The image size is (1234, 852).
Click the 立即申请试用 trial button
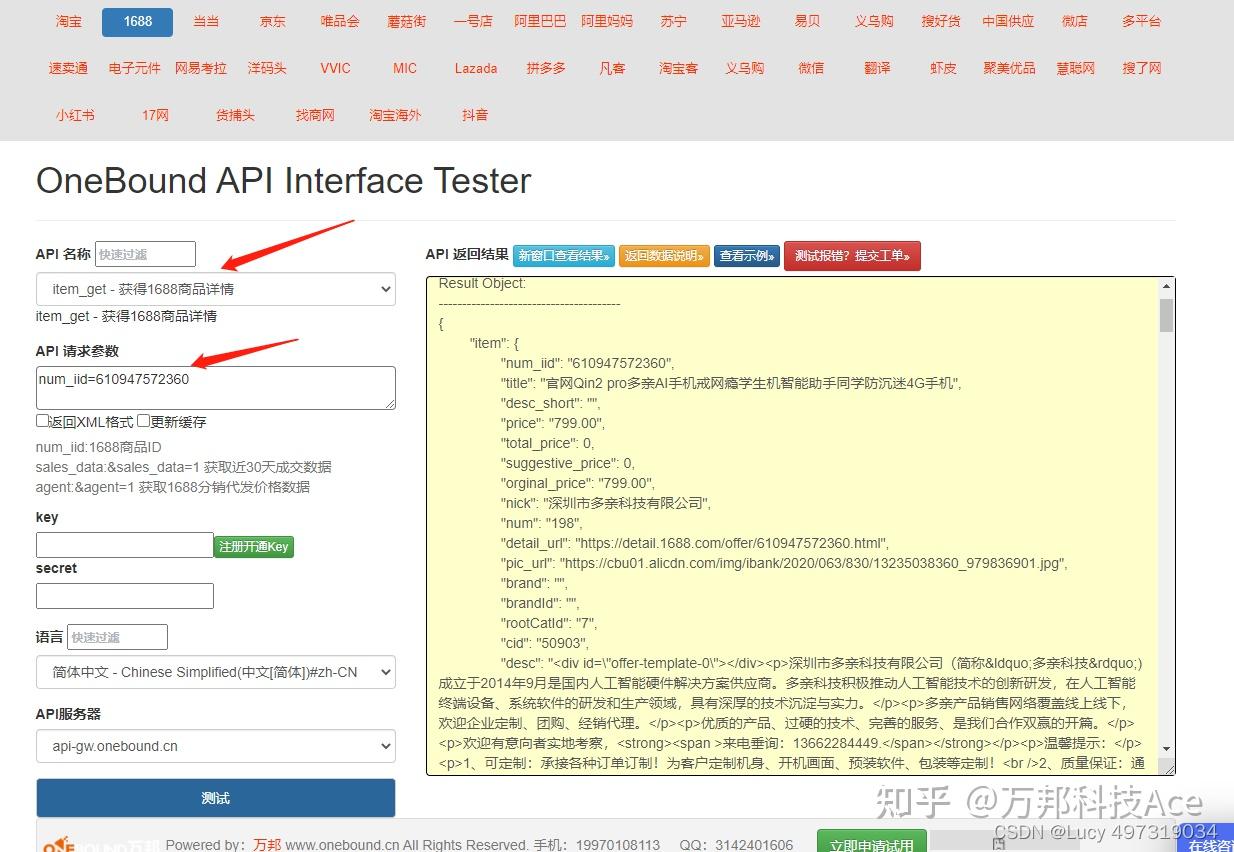point(871,843)
